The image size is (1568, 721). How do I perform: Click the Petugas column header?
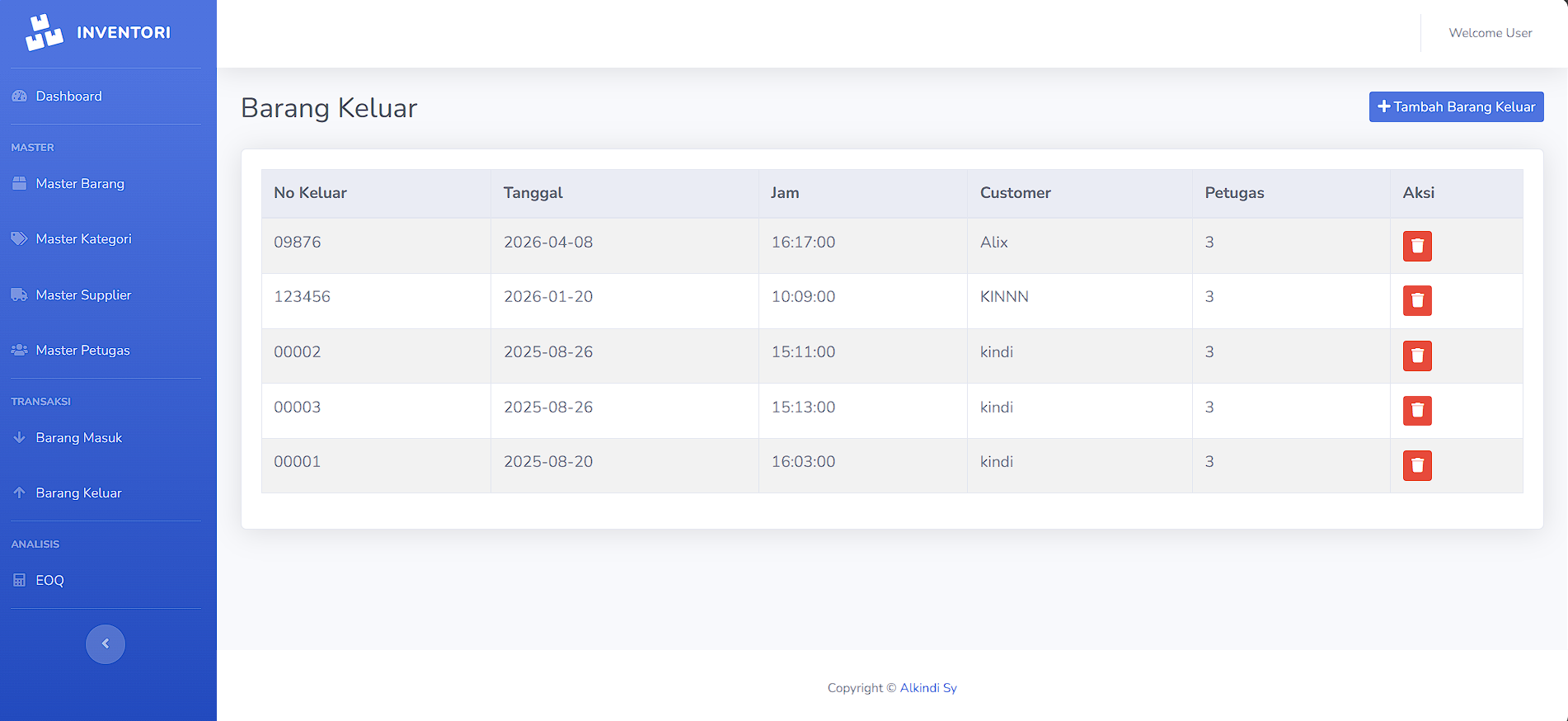[1291, 193]
